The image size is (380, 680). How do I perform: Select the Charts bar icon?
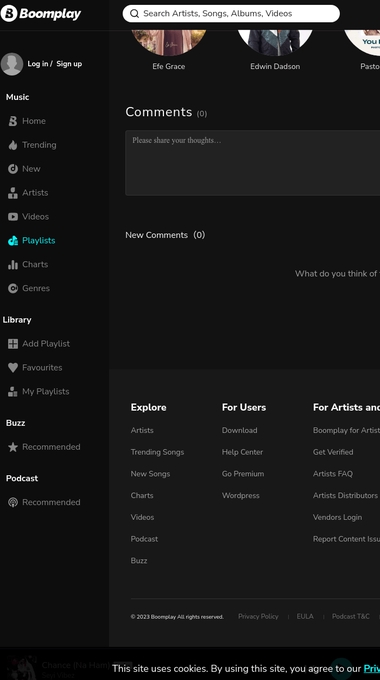(13, 264)
